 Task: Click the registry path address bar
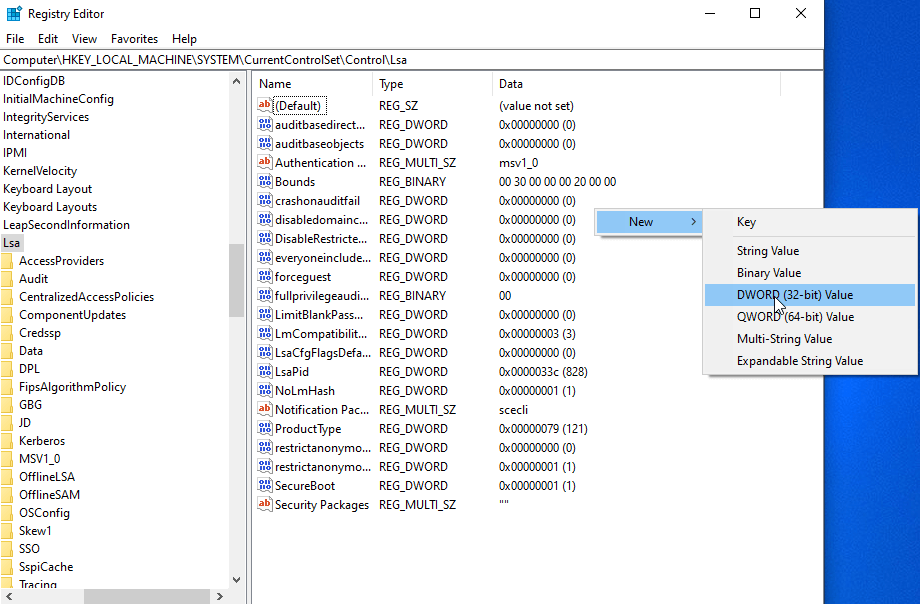(x=410, y=60)
